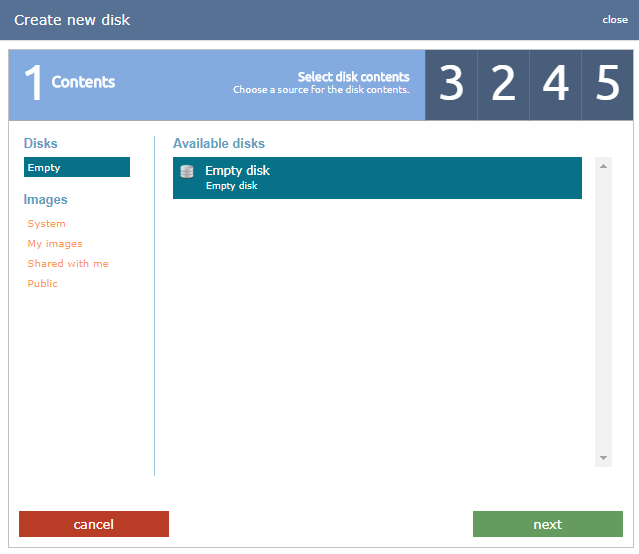The height and width of the screenshot is (554, 639).
Task: Proceed with the green next button
Action: (x=547, y=524)
